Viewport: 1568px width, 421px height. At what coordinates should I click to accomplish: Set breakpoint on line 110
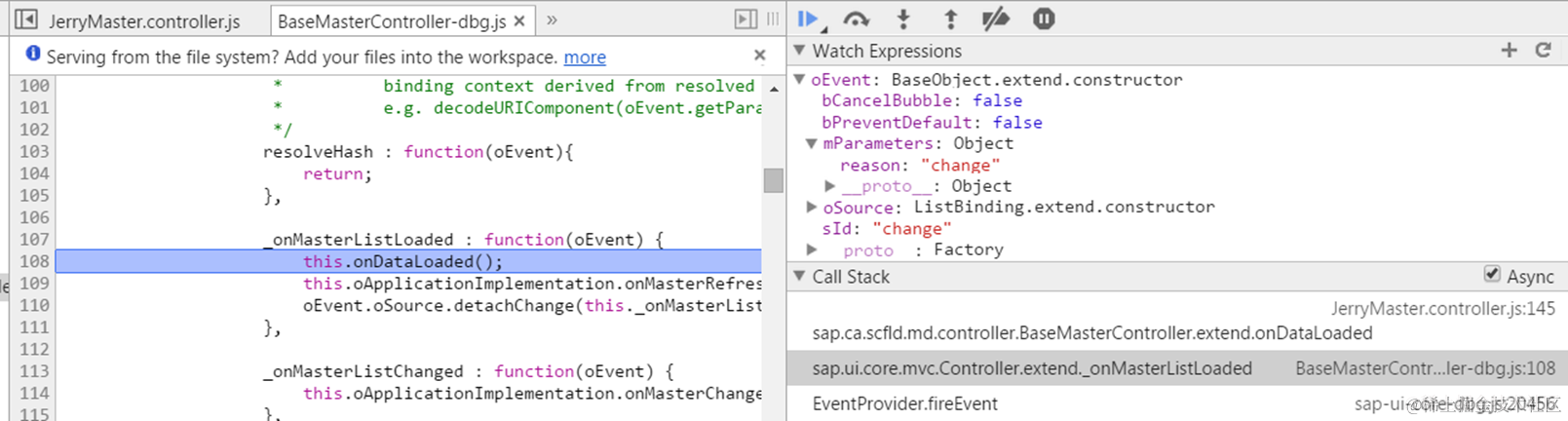point(33,305)
